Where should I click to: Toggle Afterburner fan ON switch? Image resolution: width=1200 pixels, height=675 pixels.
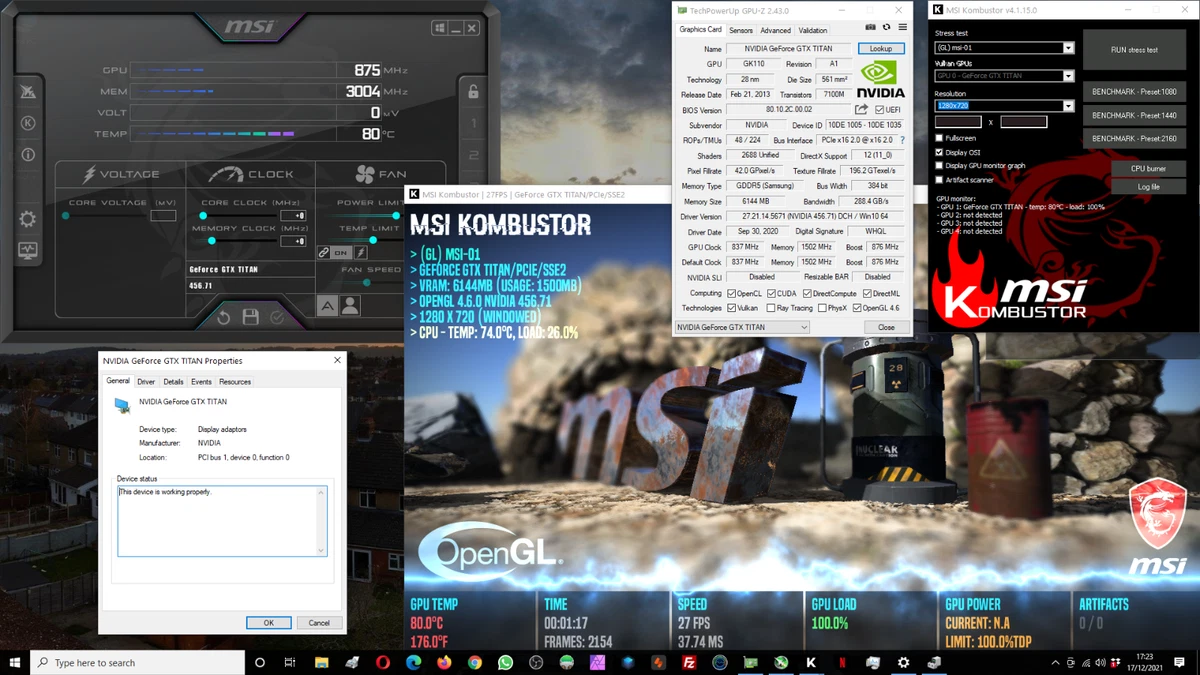click(341, 253)
